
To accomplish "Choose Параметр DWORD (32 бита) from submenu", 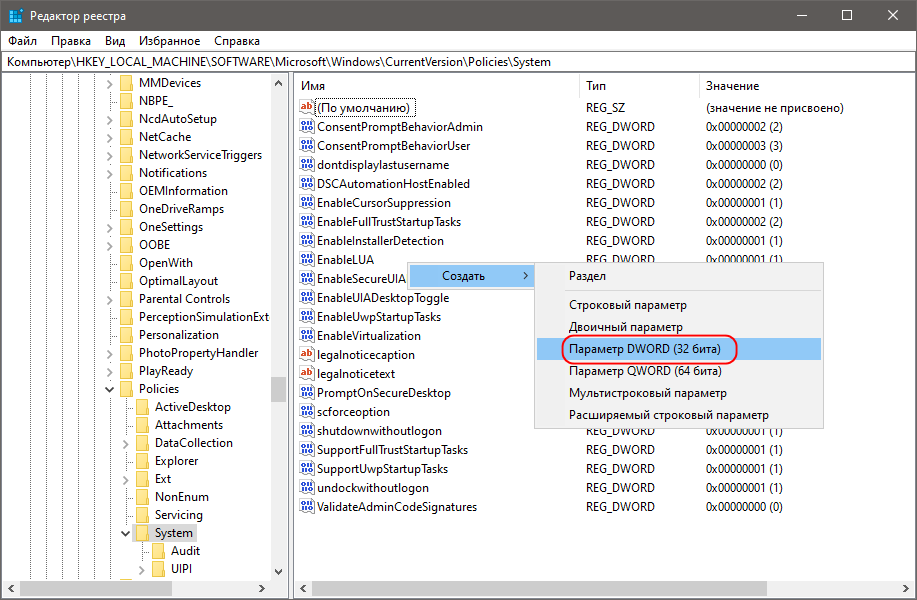I will click(x=679, y=349).
